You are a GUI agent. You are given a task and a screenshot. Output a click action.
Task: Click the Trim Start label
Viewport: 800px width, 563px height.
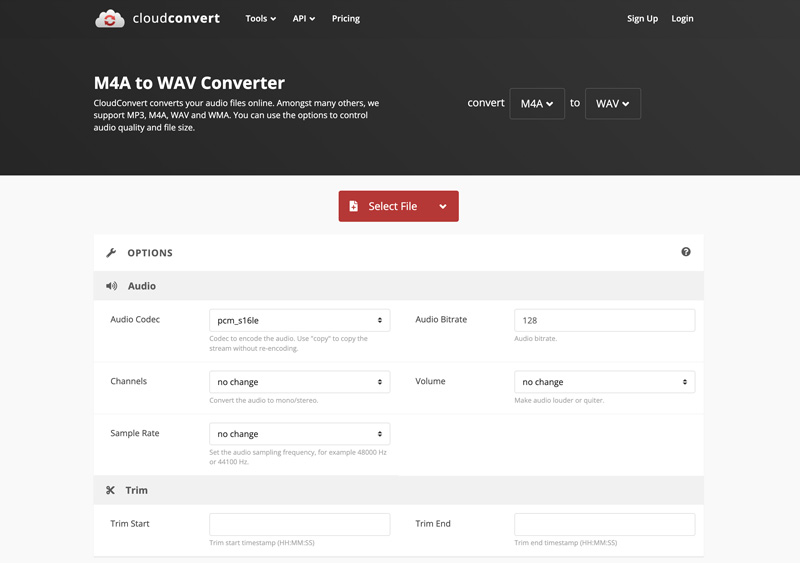coord(130,524)
